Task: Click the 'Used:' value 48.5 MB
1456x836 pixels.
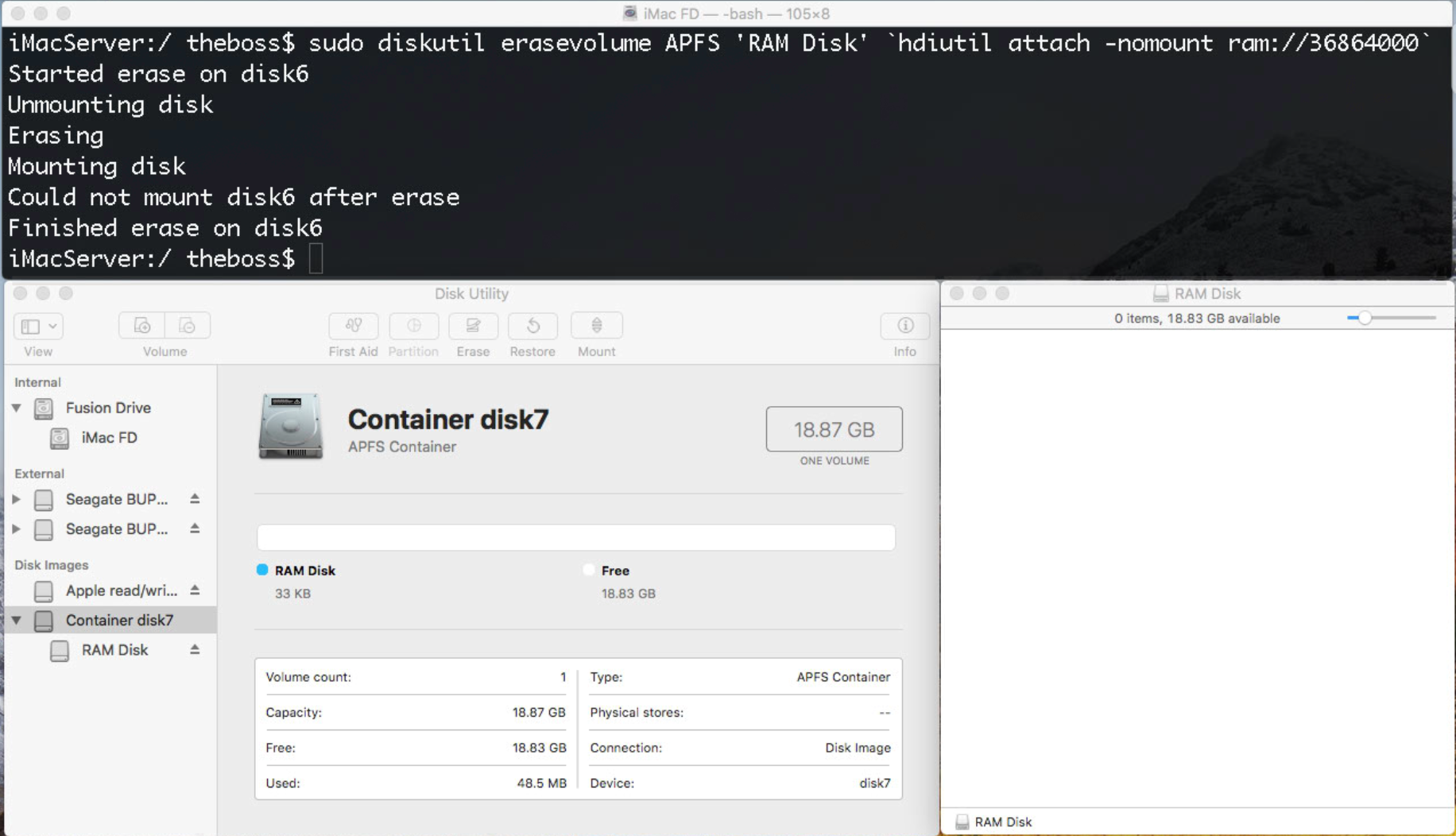Action: pyautogui.click(x=541, y=784)
